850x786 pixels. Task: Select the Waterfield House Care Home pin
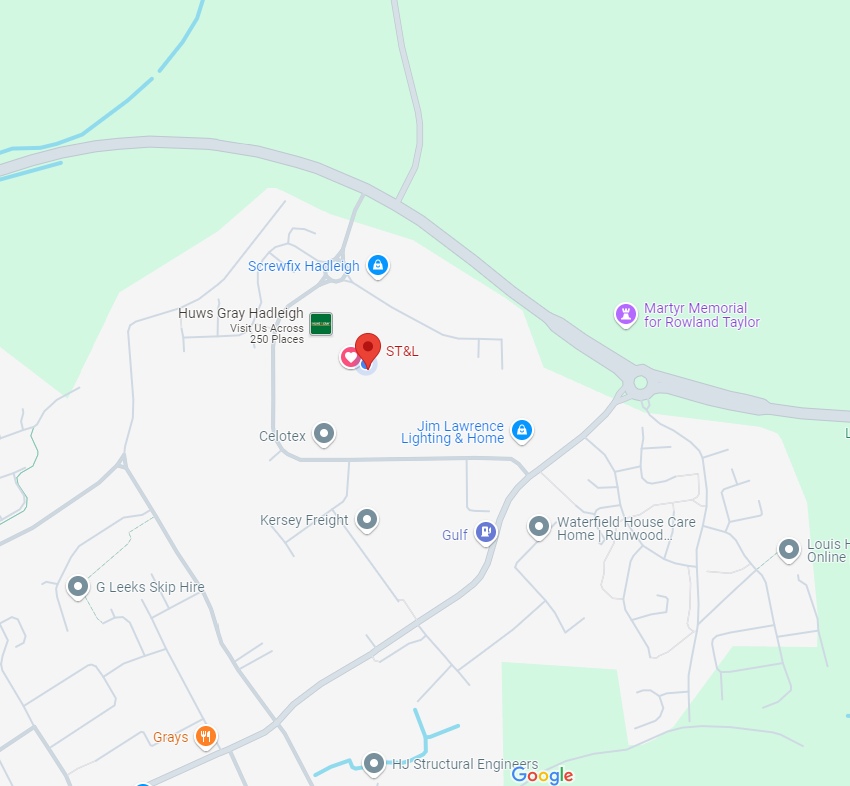(539, 527)
